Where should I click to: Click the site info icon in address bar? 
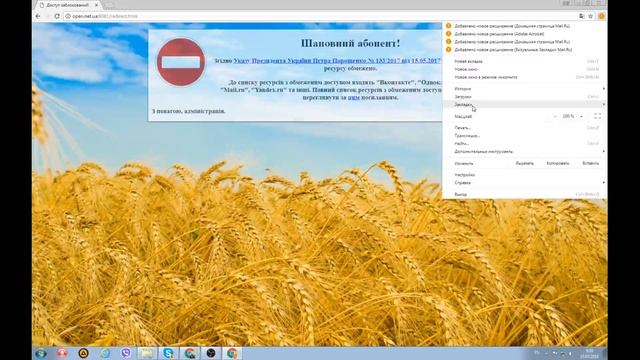[x=68, y=16]
